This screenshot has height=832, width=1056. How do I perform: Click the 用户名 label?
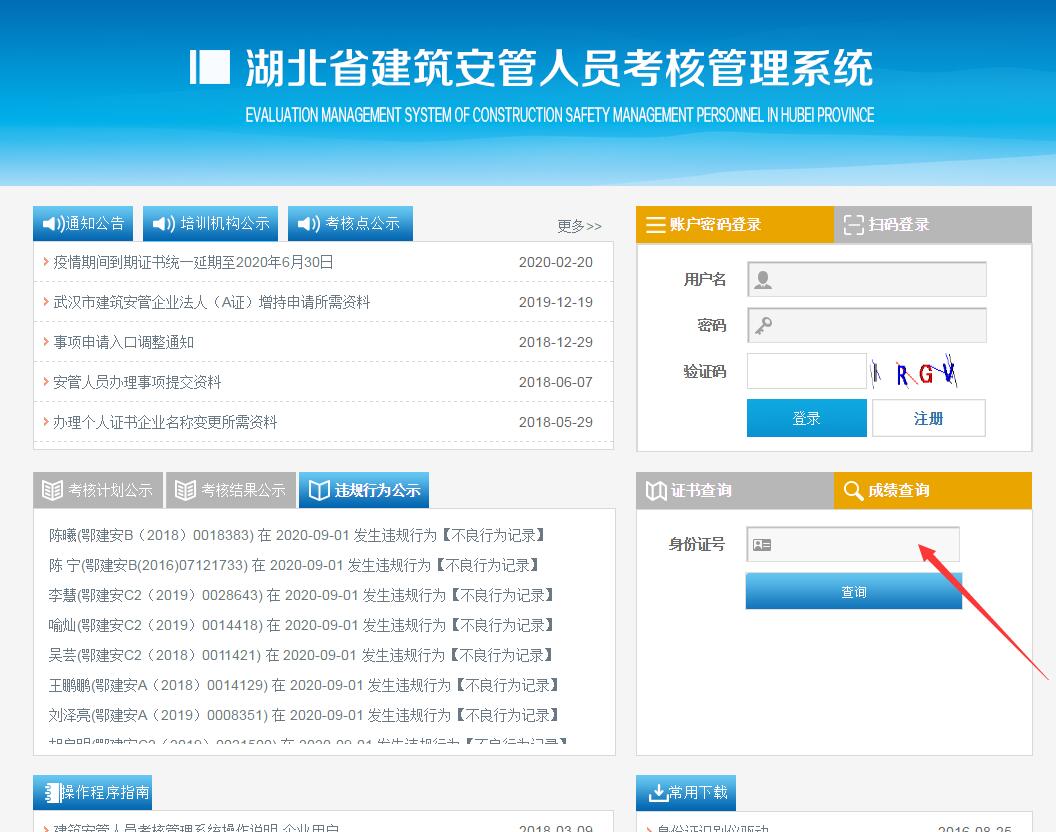[704, 279]
